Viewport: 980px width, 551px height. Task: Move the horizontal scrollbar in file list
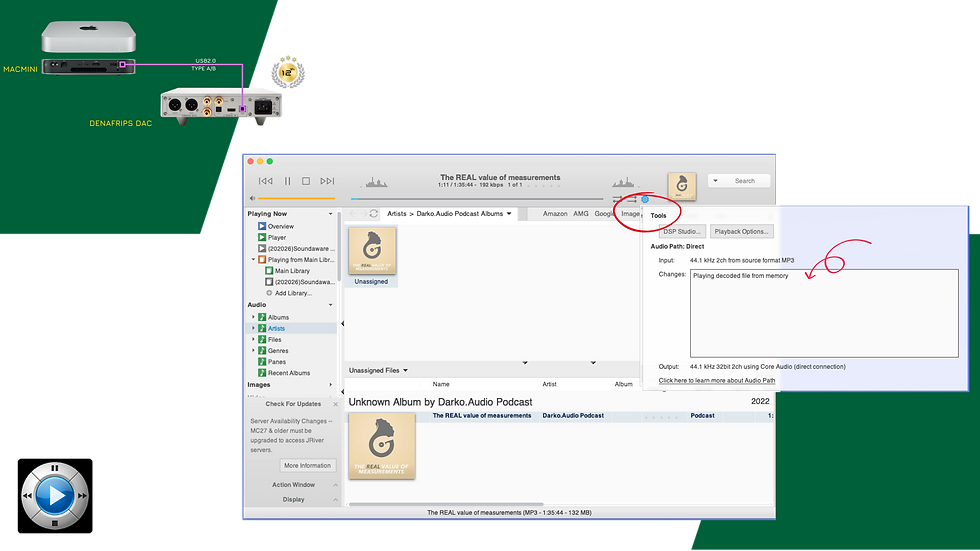[x=446, y=505]
